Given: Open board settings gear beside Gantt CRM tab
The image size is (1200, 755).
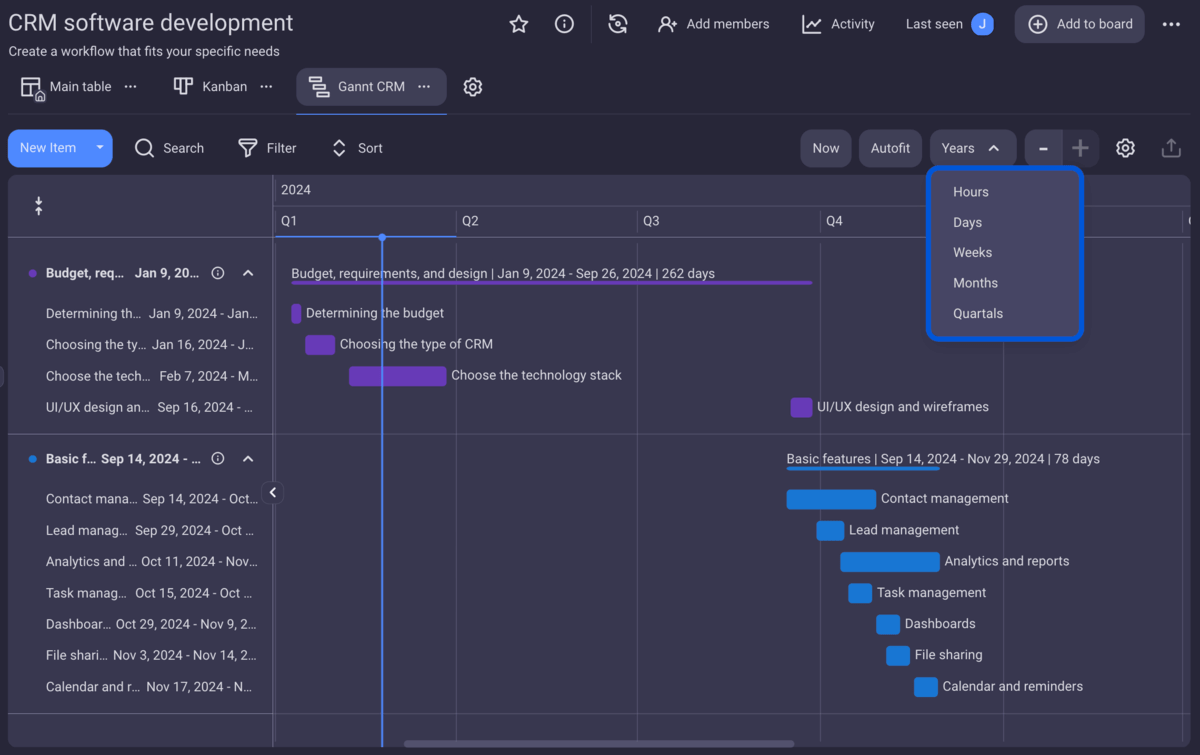Looking at the screenshot, I should pos(473,87).
